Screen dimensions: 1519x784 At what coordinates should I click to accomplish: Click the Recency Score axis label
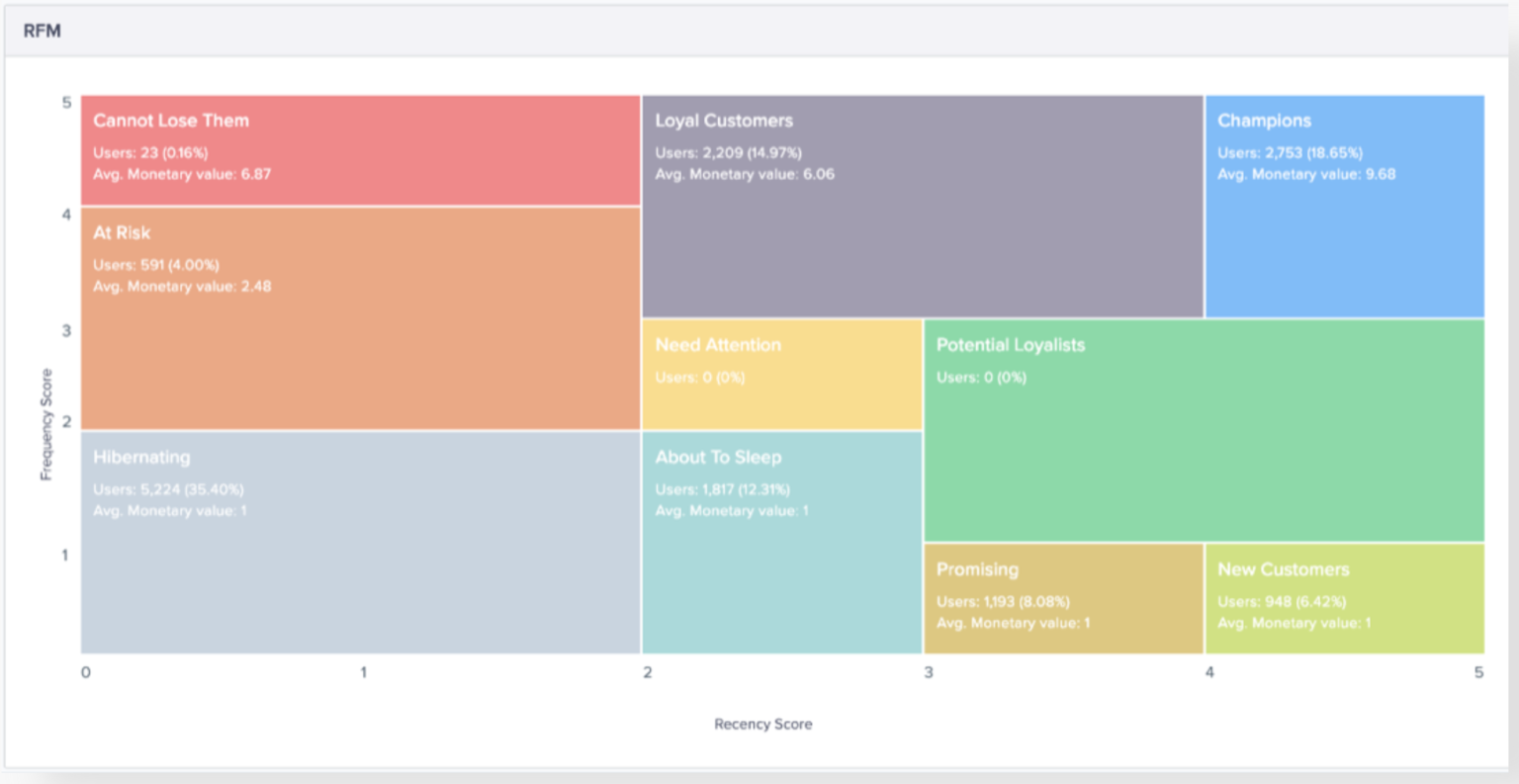[x=762, y=724]
